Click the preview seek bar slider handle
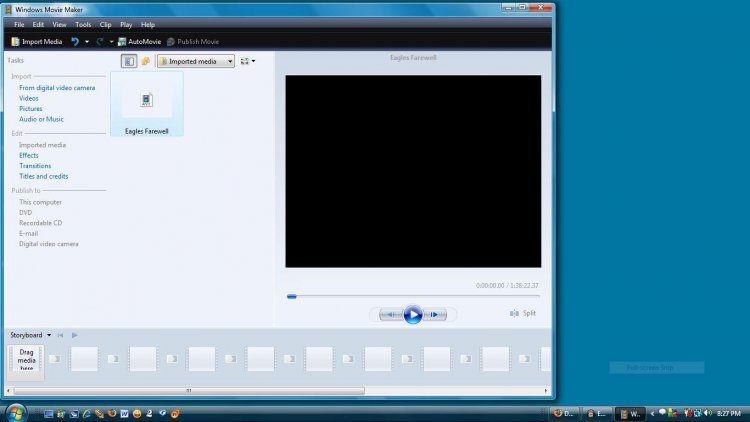The width and height of the screenshot is (750, 422). (292, 297)
